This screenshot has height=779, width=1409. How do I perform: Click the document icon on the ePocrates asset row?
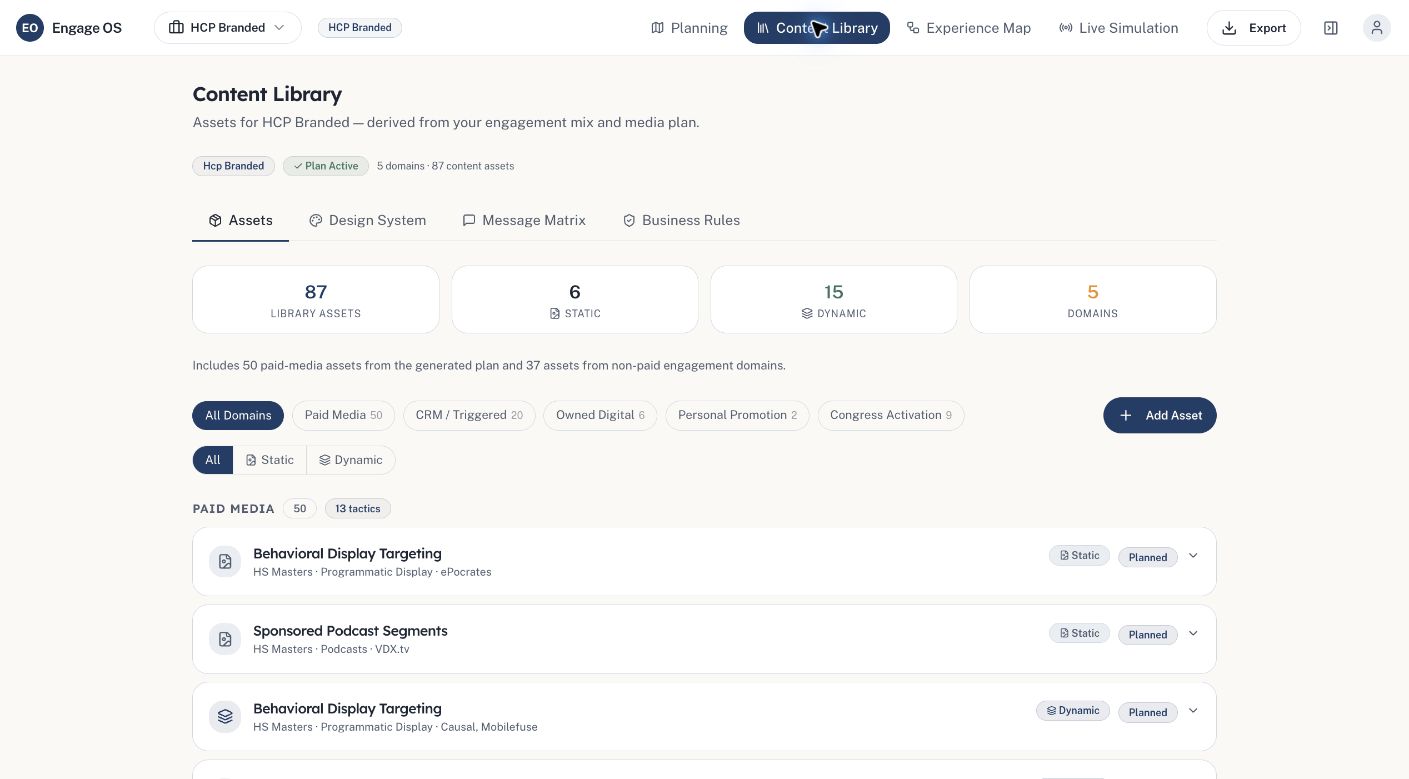(225, 562)
